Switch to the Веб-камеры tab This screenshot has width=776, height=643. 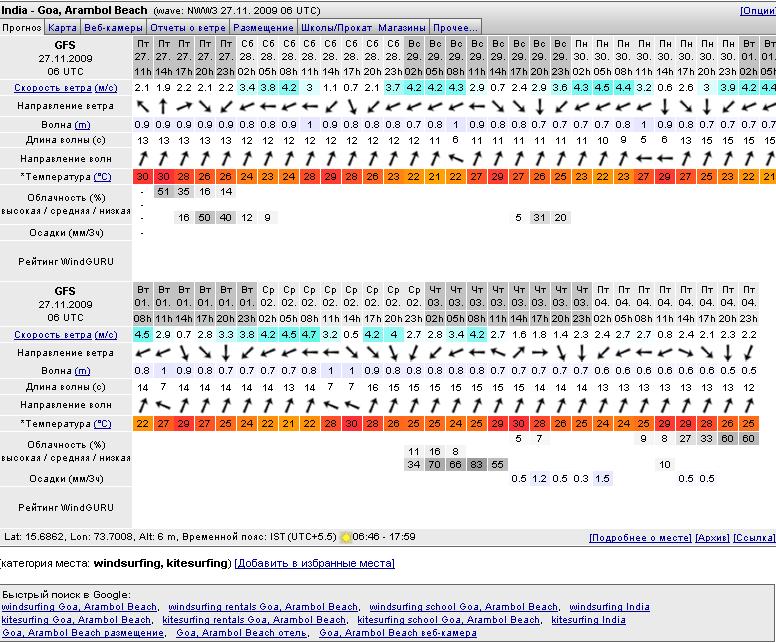(112, 27)
